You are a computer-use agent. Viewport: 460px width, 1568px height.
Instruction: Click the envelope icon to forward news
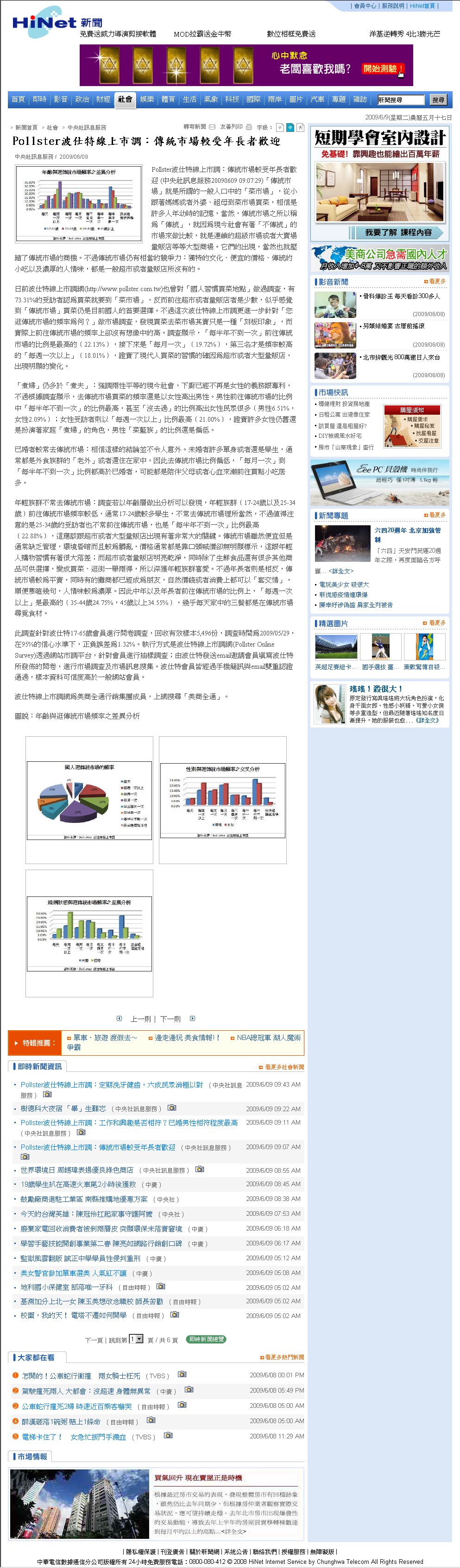pyautogui.click(x=212, y=127)
